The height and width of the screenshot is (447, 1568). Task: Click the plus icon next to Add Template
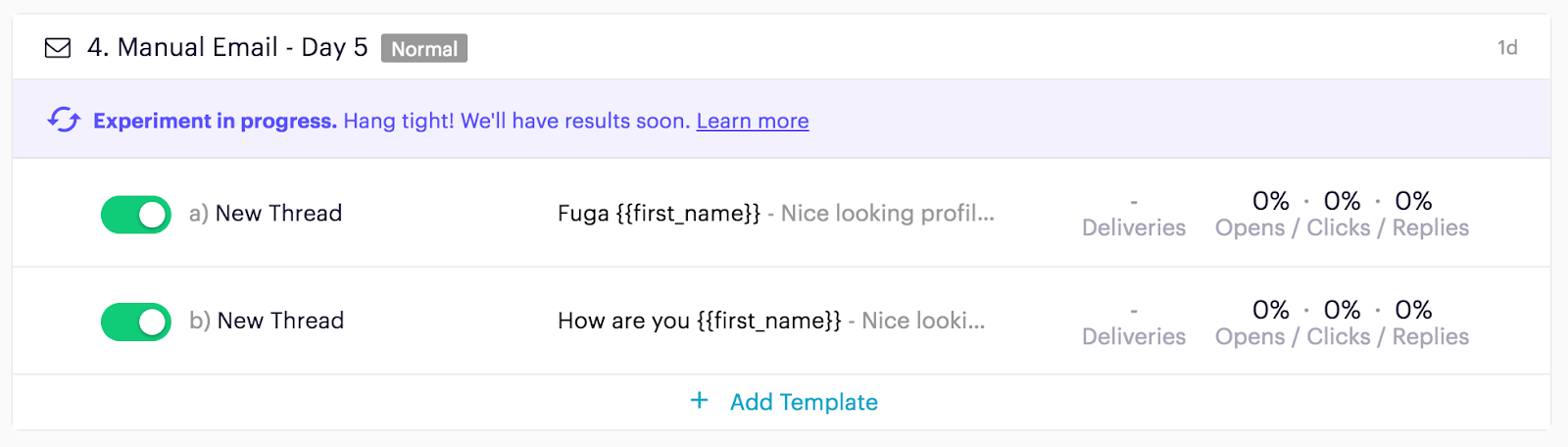pos(699,401)
